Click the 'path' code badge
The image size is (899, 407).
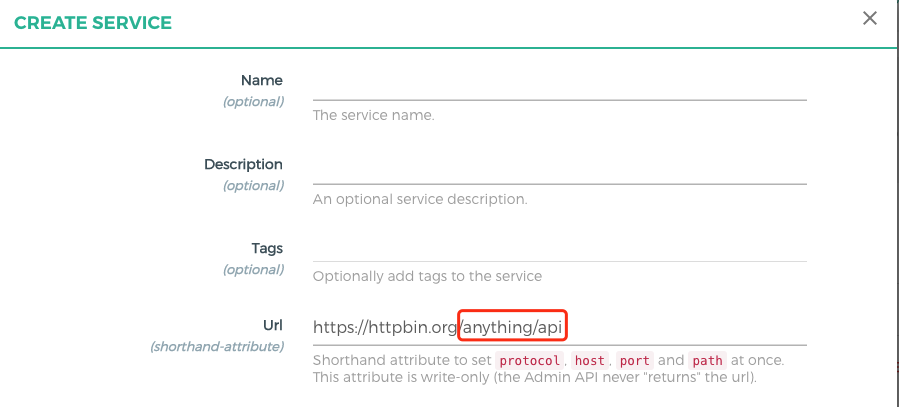[x=707, y=361]
